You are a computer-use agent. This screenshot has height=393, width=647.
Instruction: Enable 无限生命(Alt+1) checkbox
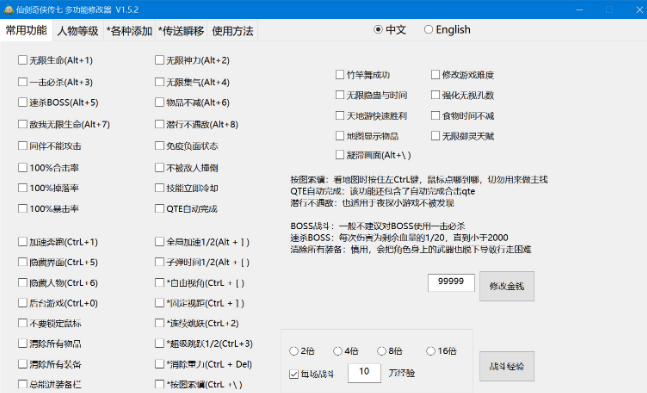click(x=23, y=60)
